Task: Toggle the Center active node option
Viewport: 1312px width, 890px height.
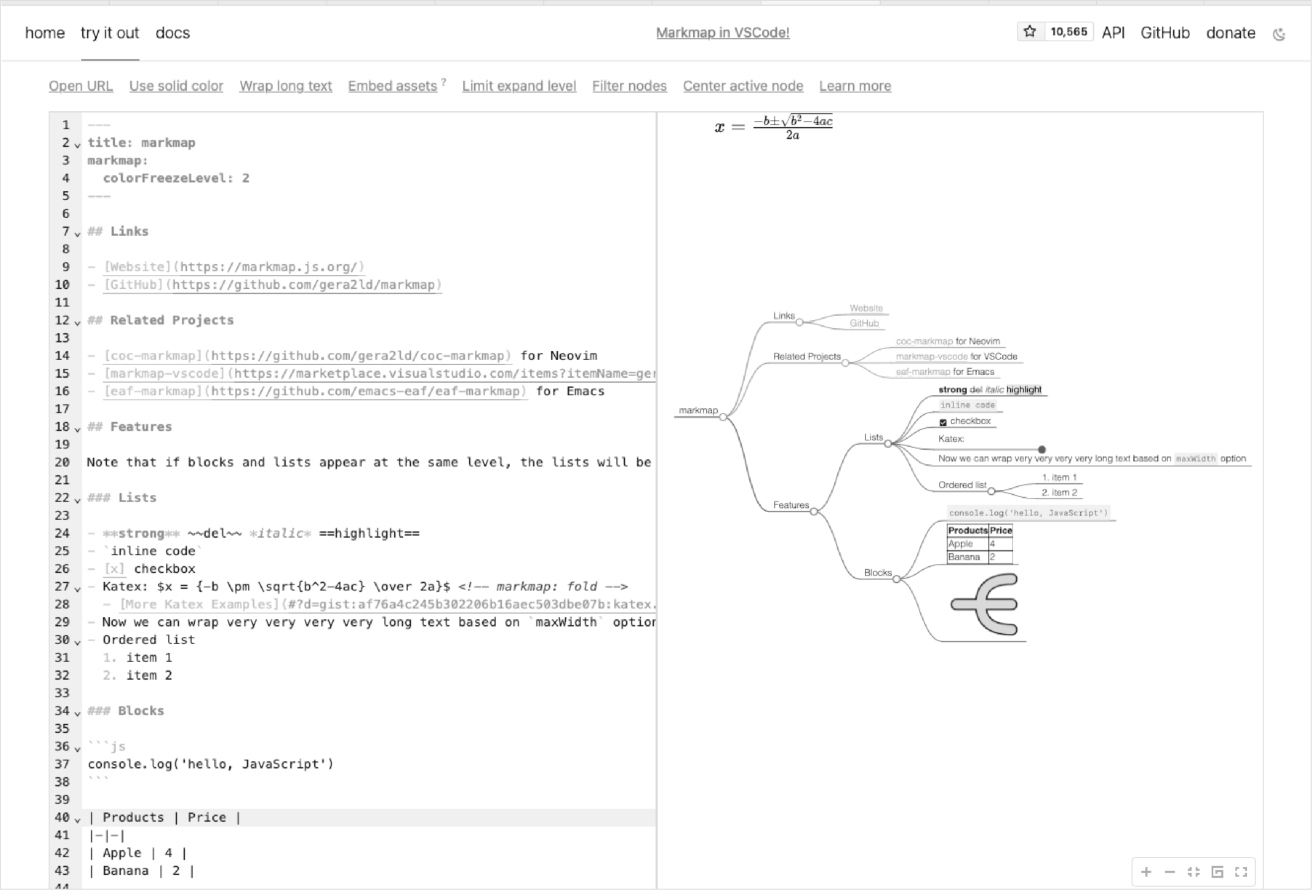Action: tap(743, 86)
